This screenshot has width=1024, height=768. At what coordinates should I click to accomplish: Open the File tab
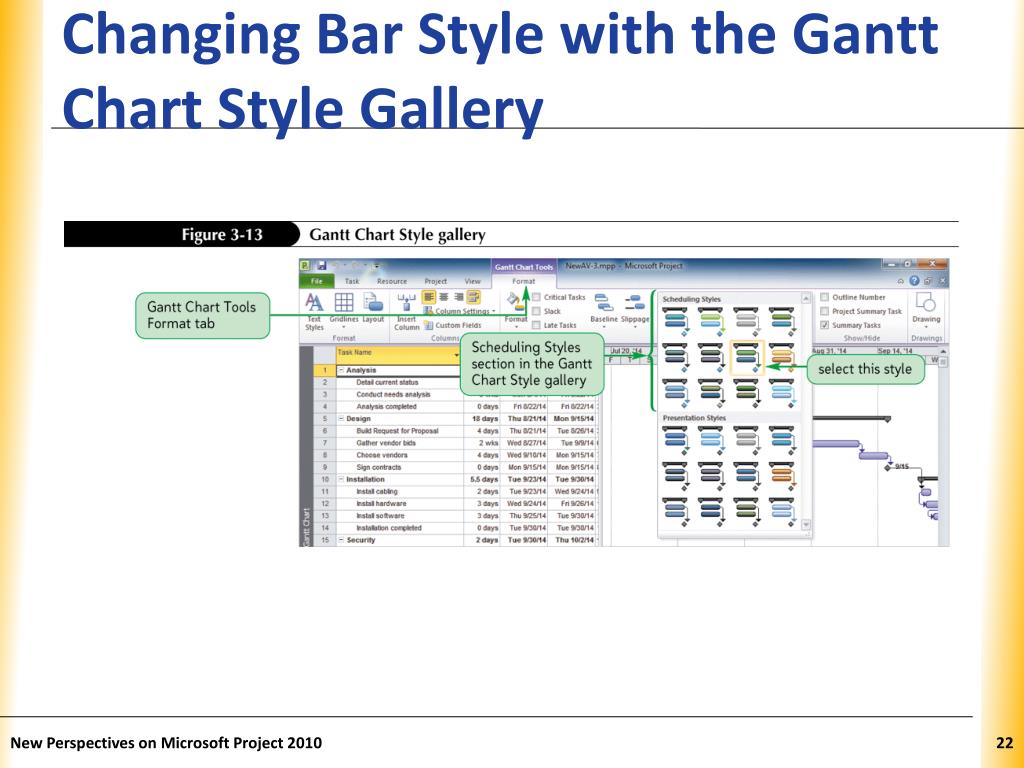pyautogui.click(x=317, y=281)
